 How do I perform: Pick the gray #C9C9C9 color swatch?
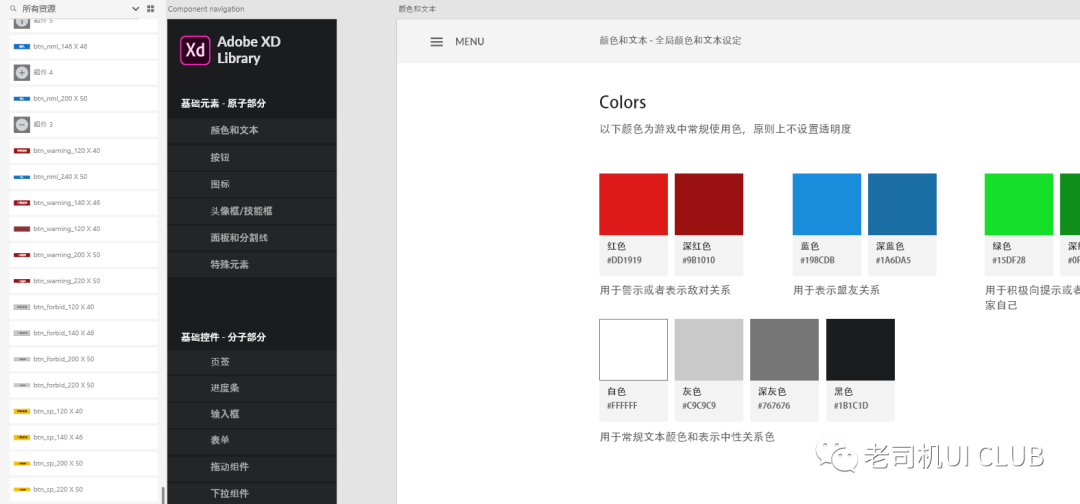tap(709, 350)
